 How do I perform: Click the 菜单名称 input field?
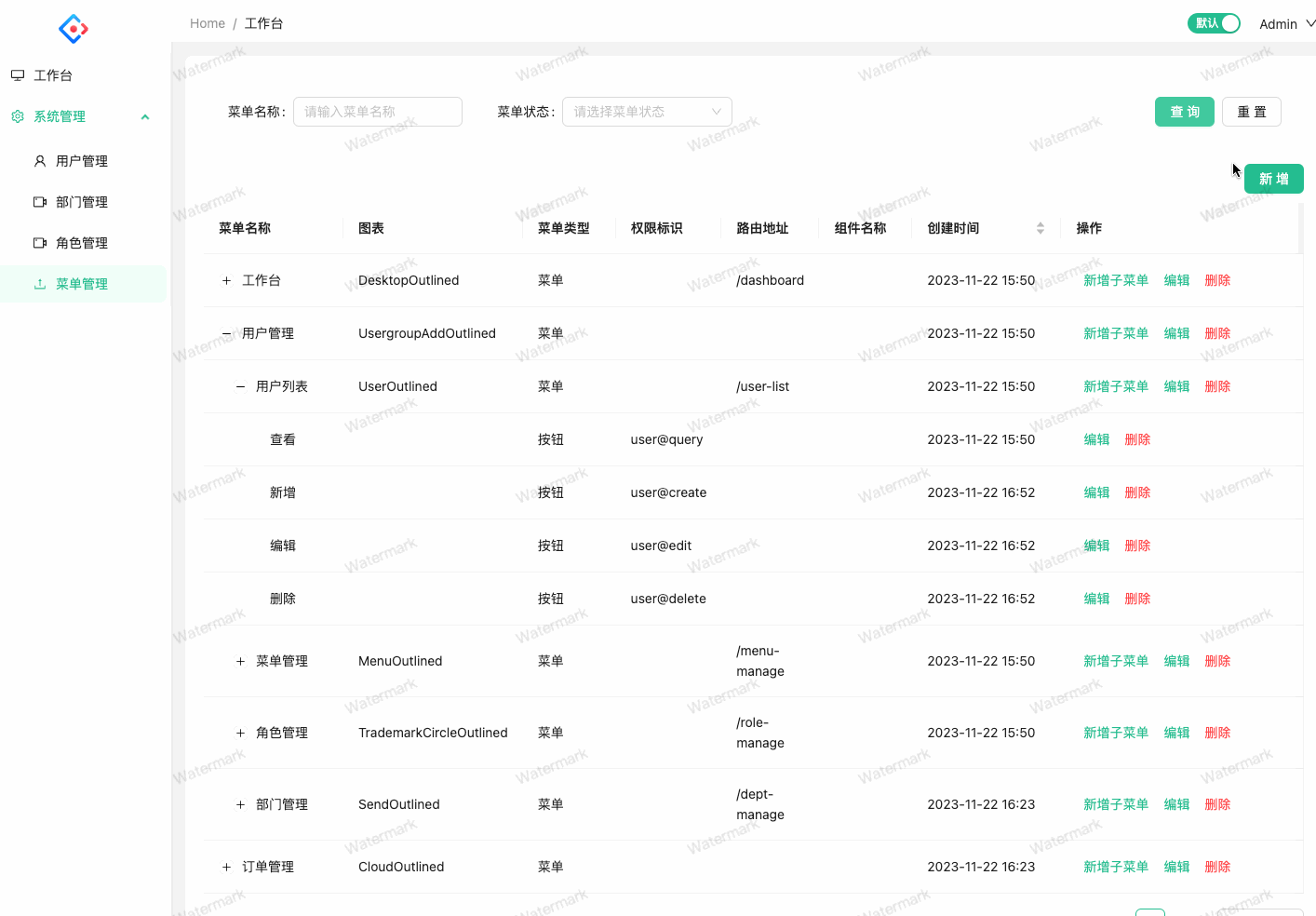click(377, 111)
